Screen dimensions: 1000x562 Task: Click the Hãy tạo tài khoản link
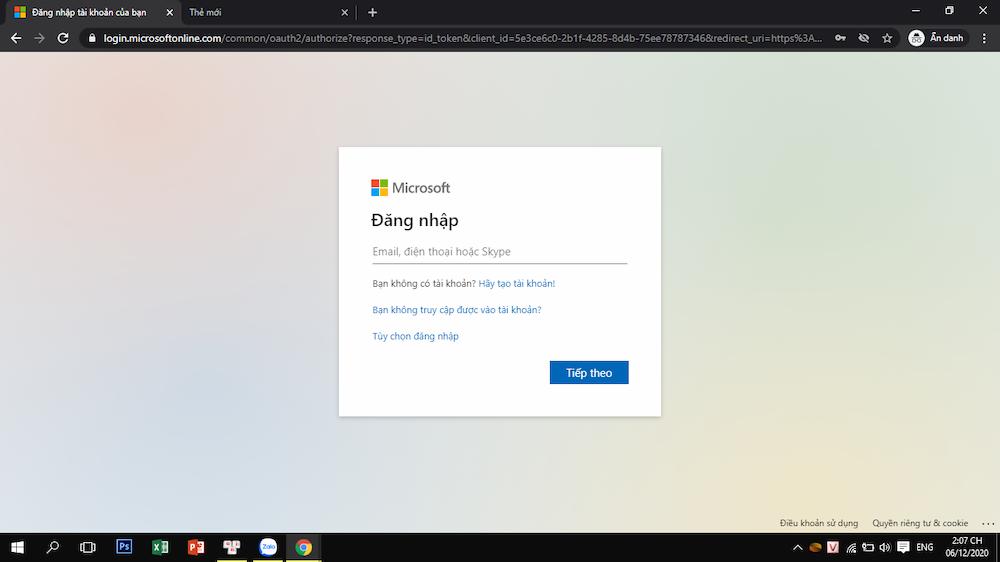(x=517, y=283)
